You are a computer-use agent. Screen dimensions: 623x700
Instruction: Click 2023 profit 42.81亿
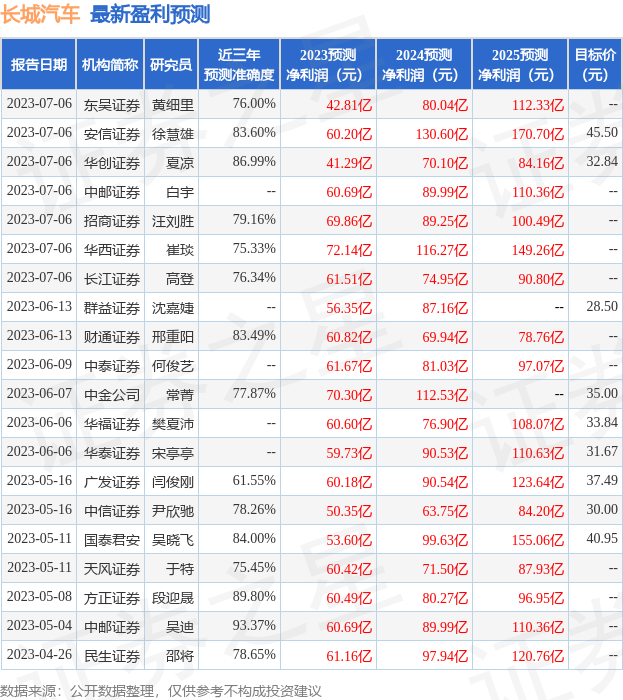point(349,105)
